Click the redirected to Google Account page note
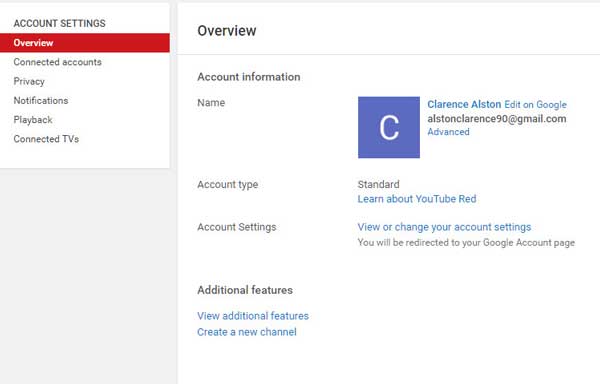The image size is (600, 384). pos(466,243)
